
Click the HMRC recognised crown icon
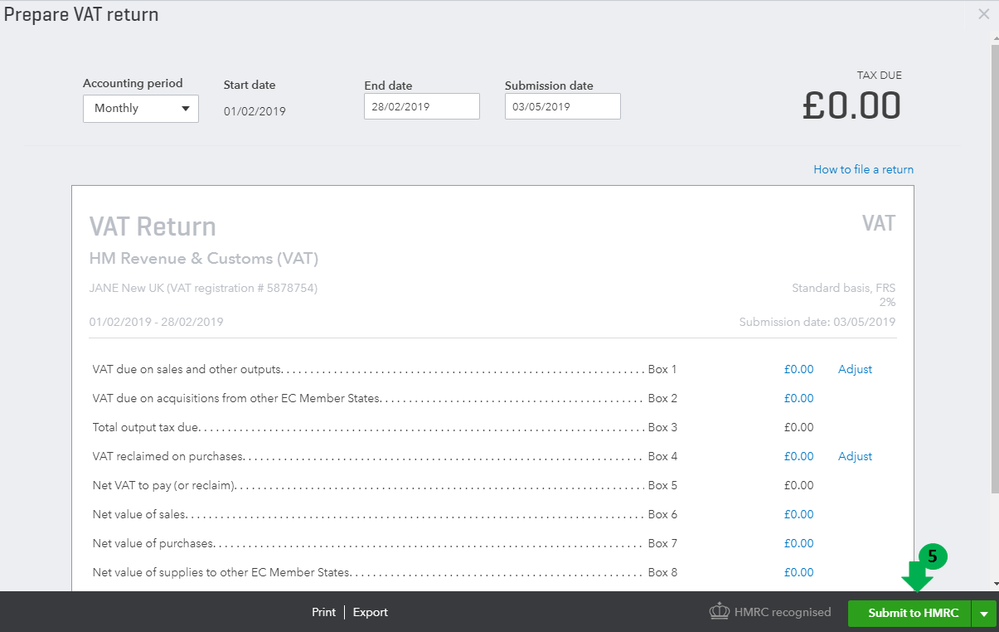click(x=719, y=612)
